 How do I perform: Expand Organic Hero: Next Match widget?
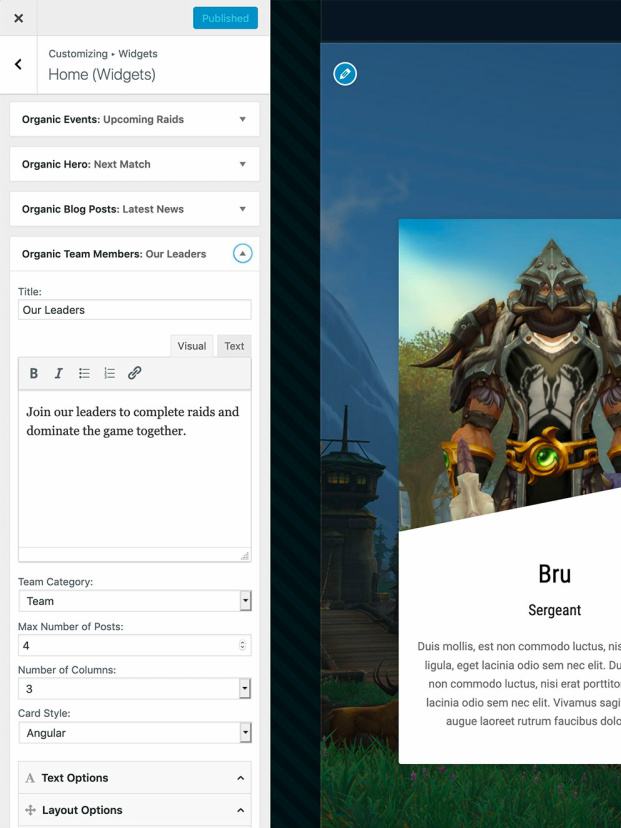coord(135,164)
